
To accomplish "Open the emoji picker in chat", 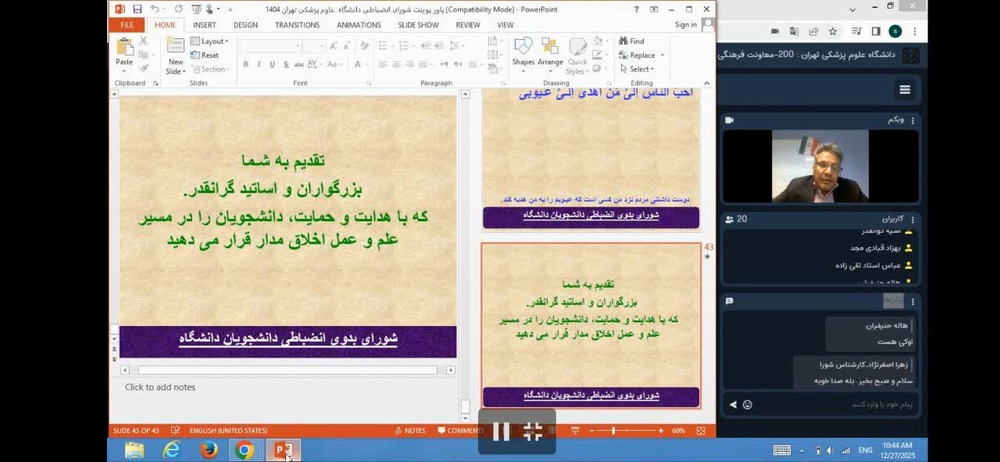I will (747, 405).
